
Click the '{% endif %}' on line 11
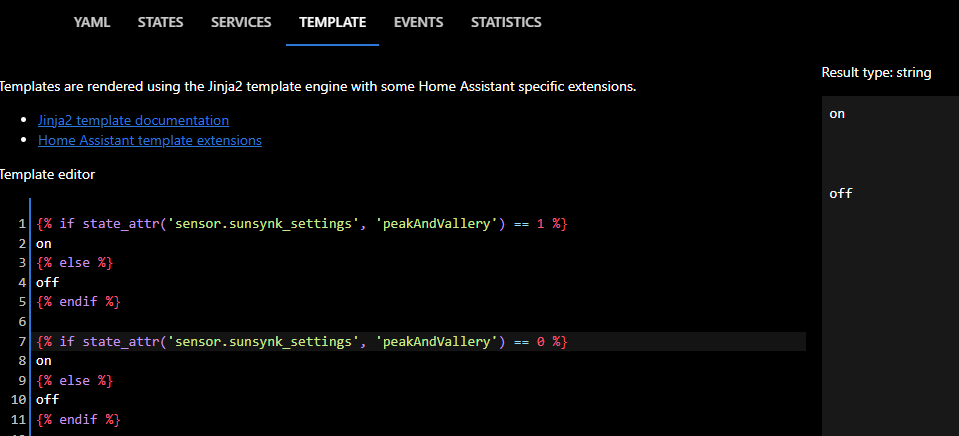click(x=78, y=419)
